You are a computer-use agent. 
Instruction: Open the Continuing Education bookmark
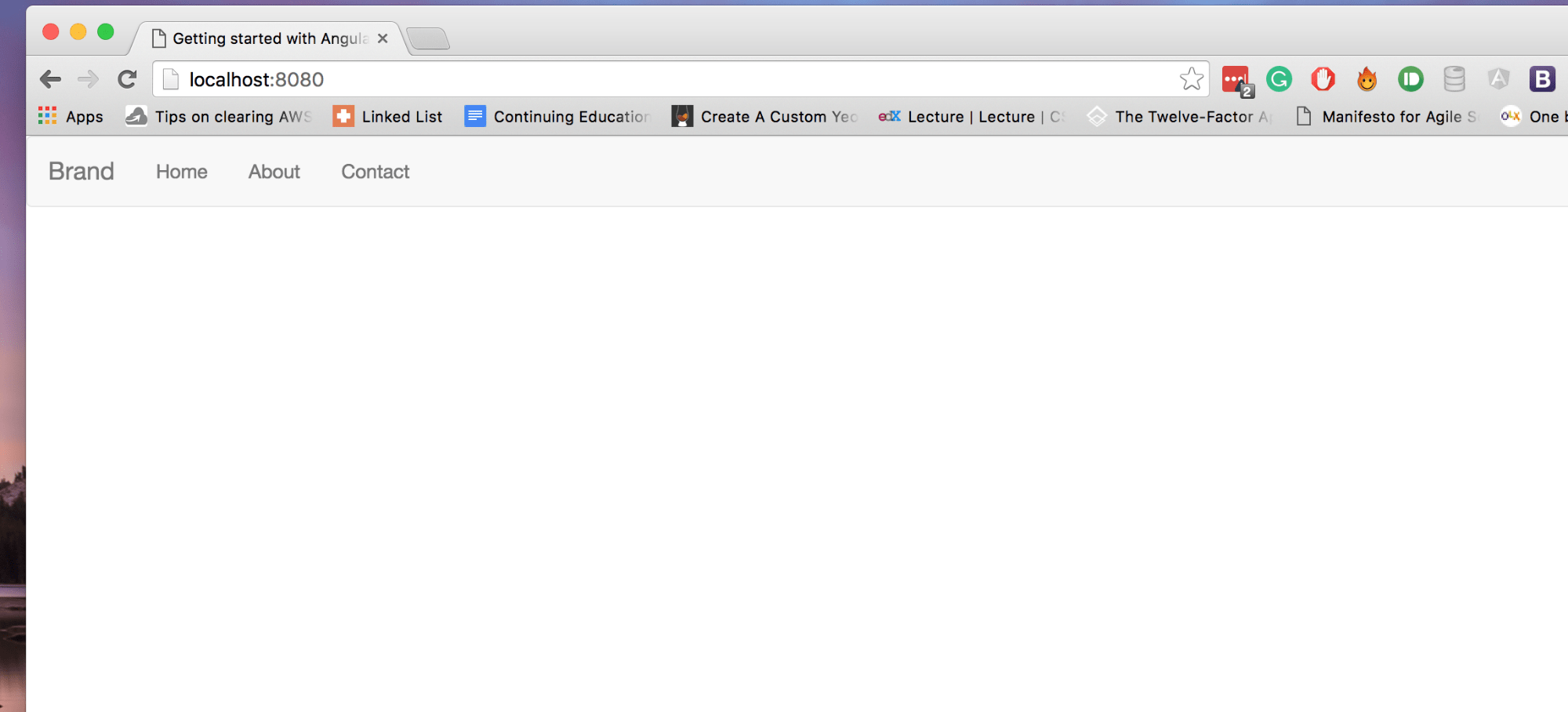pos(557,117)
